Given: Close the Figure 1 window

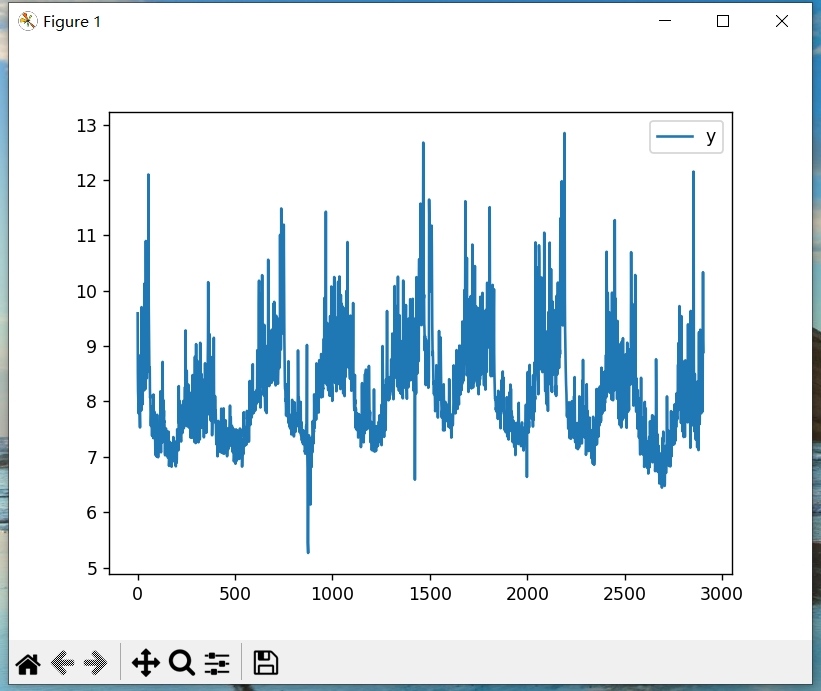Looking at the screenshot, I should click(x=781, y=21).
